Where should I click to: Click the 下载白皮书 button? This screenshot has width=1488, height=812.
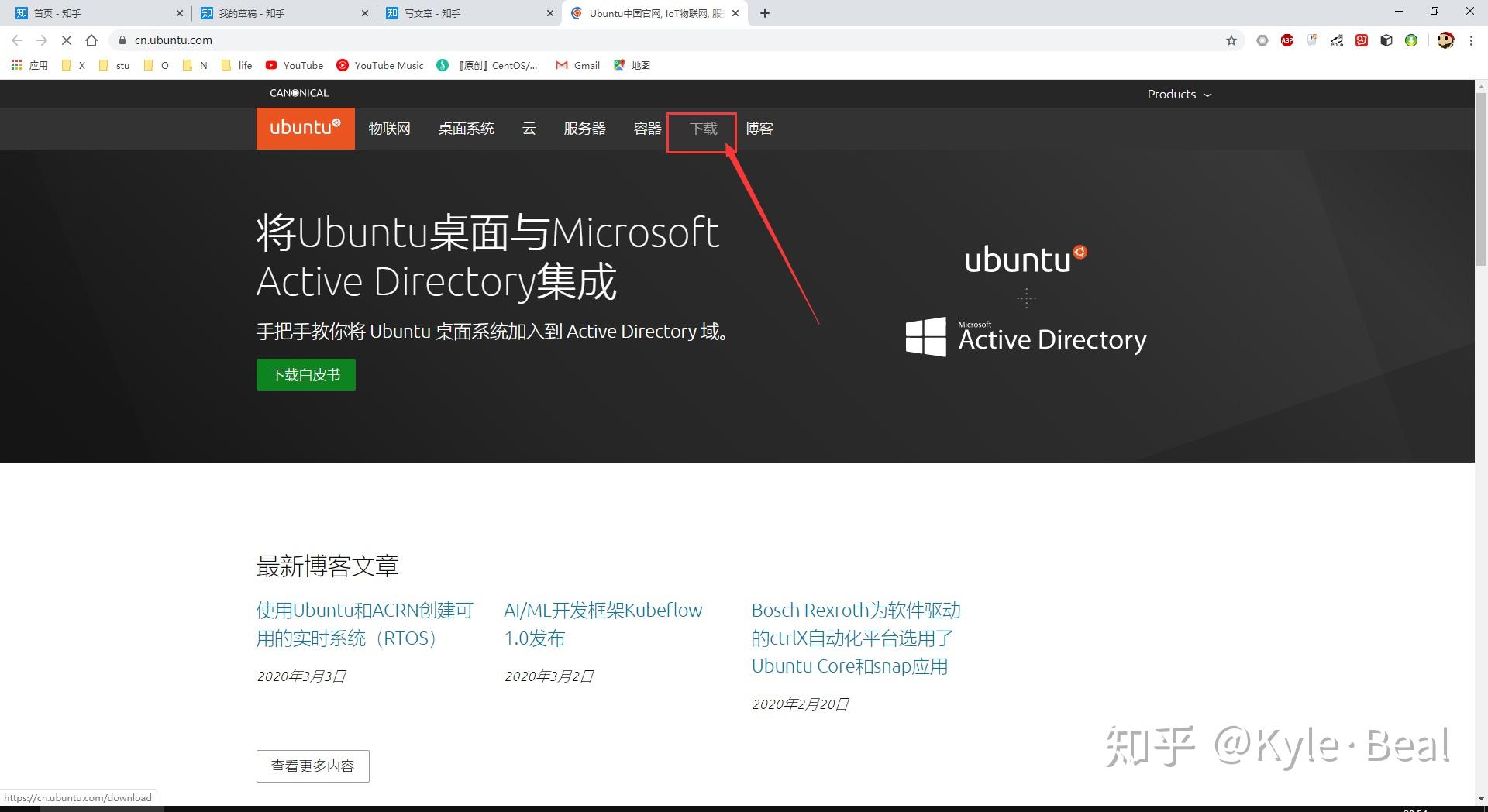pyautogui.click(x=305, y=374)
